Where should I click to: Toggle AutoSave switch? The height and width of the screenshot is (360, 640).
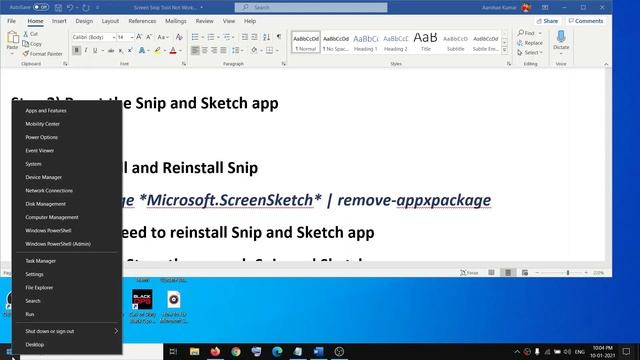tap(40, 7)
